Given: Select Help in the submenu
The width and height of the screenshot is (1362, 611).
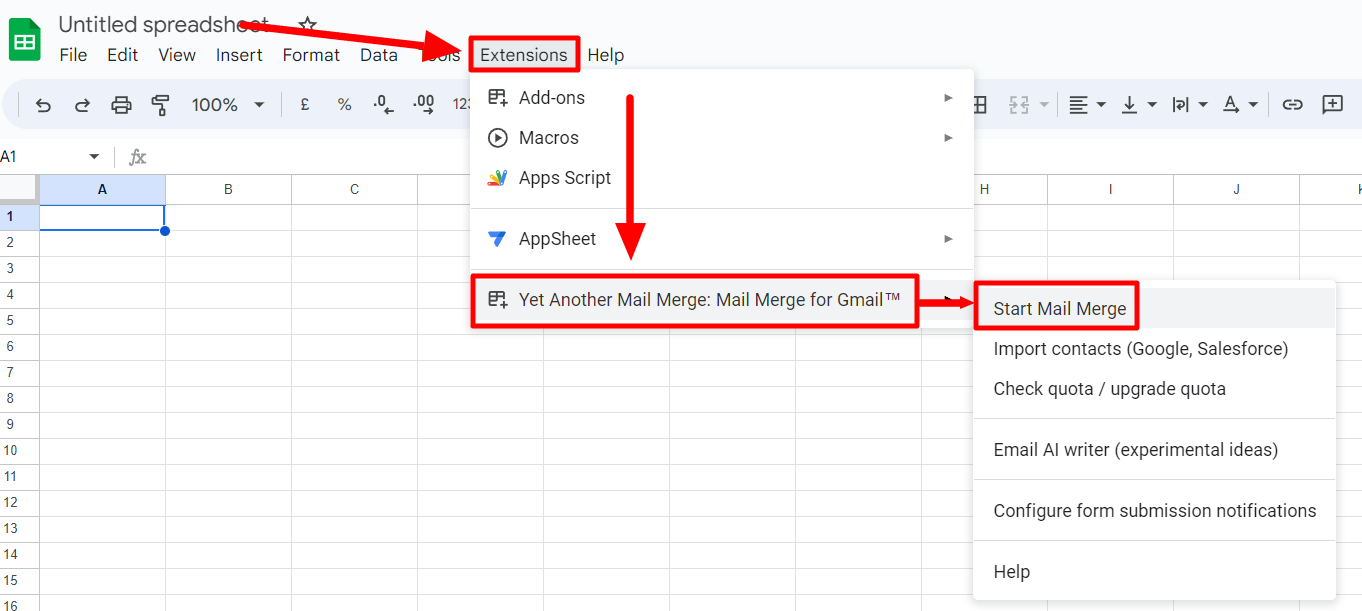Looking at the screenshot, I should (x=1155, y=572).
